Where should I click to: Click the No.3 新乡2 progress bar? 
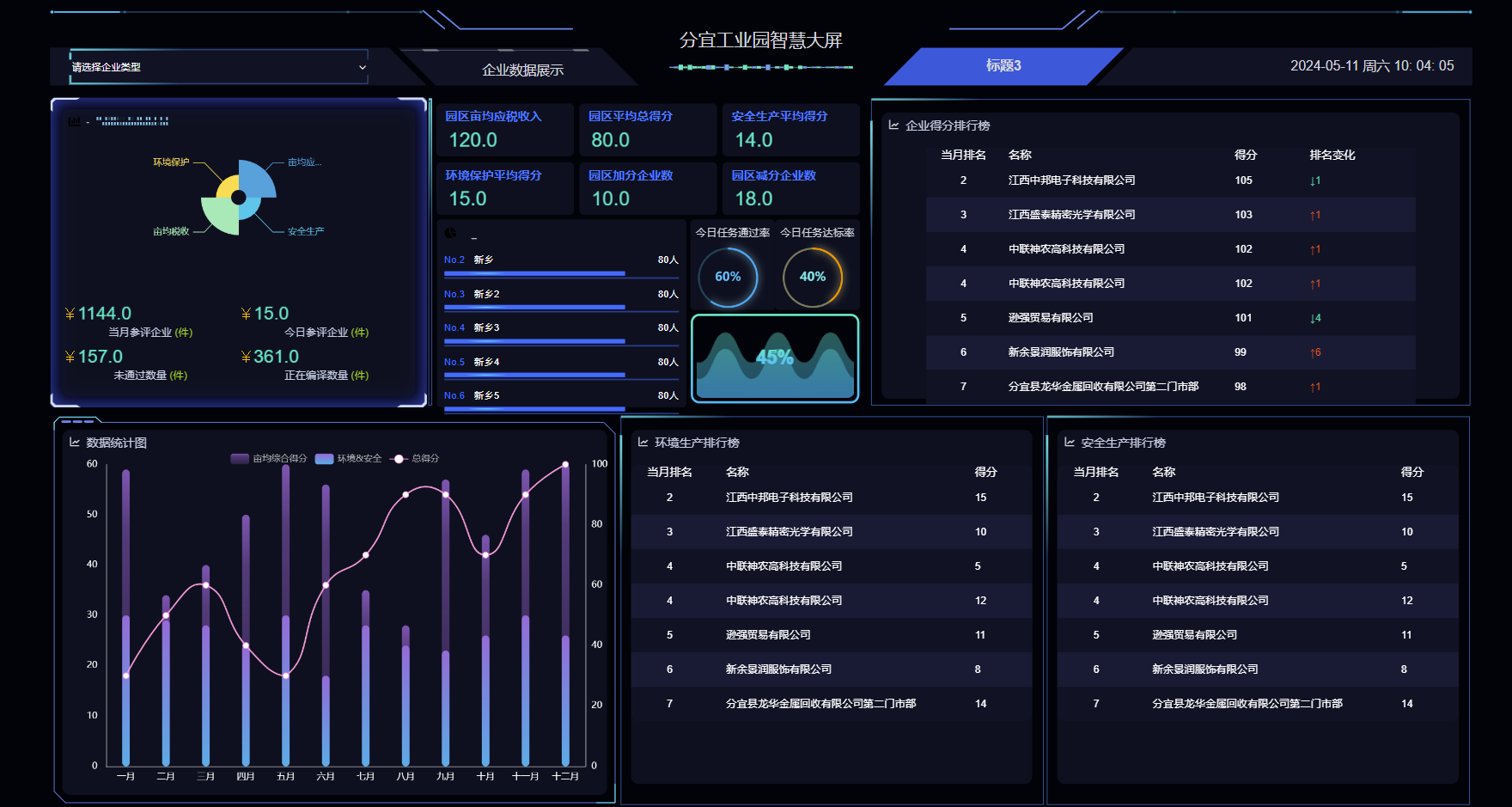(x=534, y=306)
